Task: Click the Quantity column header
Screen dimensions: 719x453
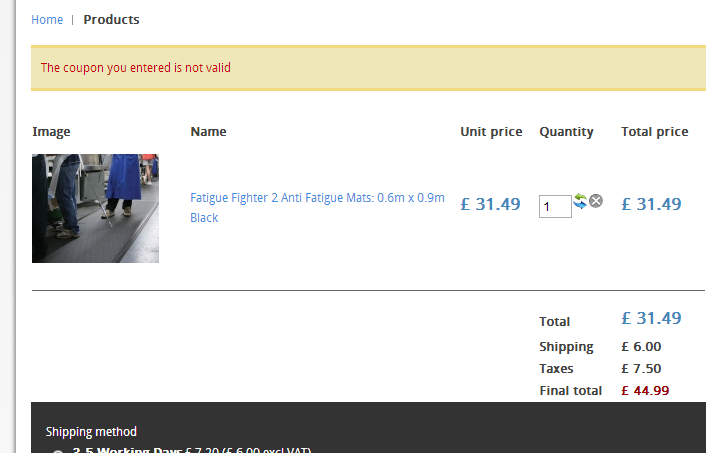Action: (x=566, y=132)
